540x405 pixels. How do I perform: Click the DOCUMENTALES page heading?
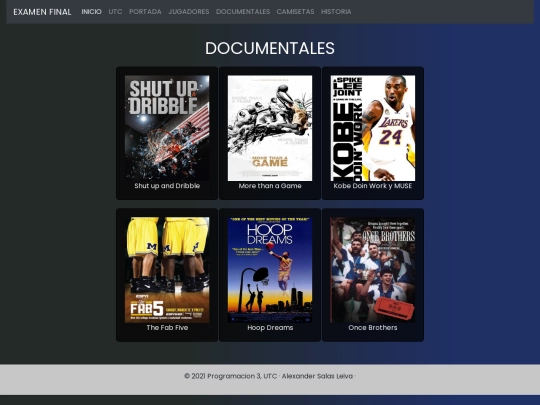(x=270, y=48)
